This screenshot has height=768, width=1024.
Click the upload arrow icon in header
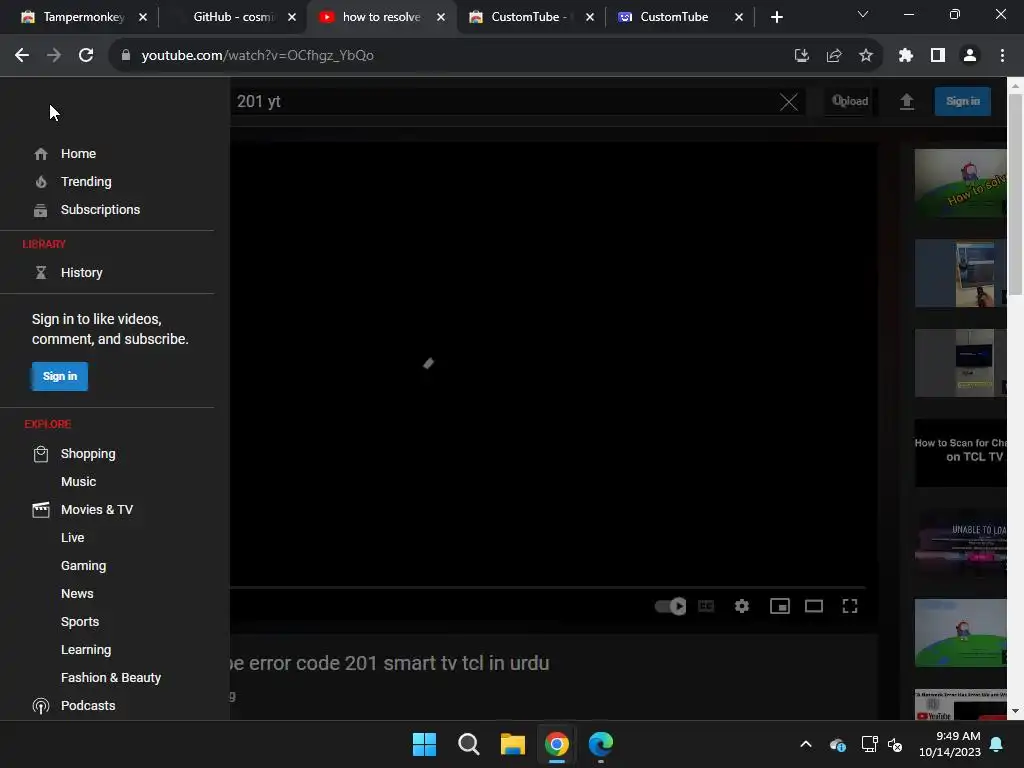pos(906,101)
